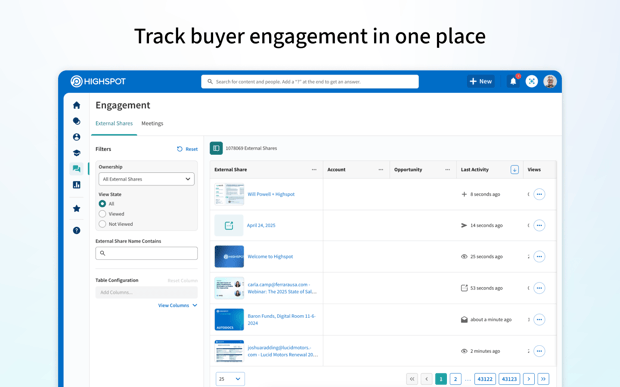Open the Ownership All External Shares dropdown

pos(146,179)
